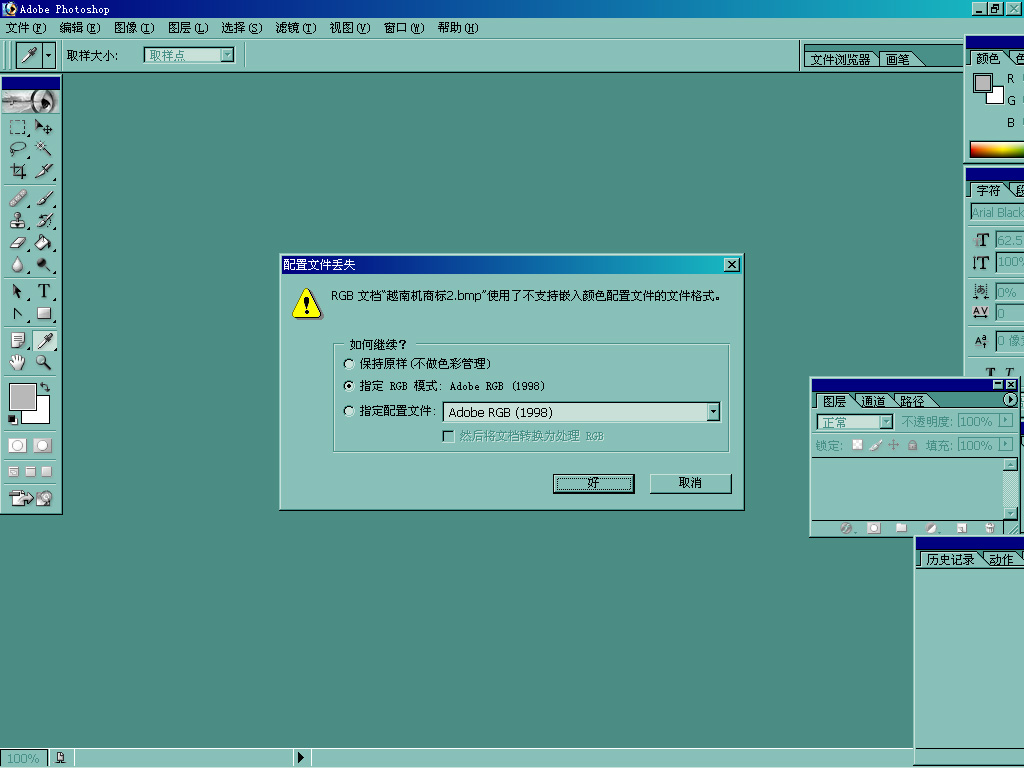Select the Eraser tool
The height and width of the screenshot is (768, 1024).
pos(18,242)
